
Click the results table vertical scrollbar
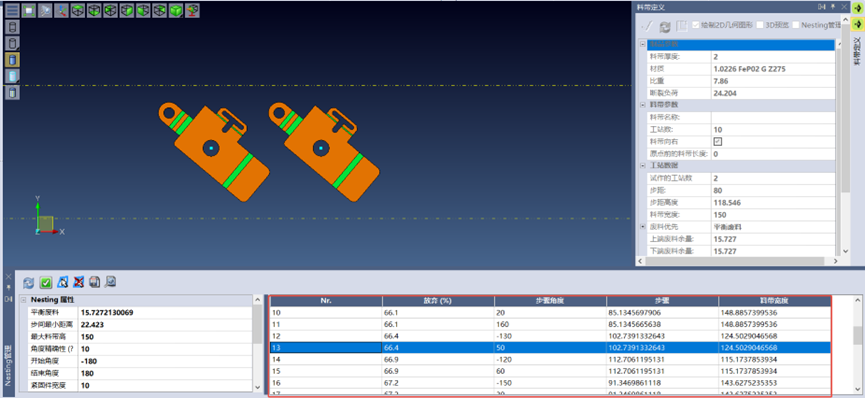pyautogui.click(x=857, y=345)
